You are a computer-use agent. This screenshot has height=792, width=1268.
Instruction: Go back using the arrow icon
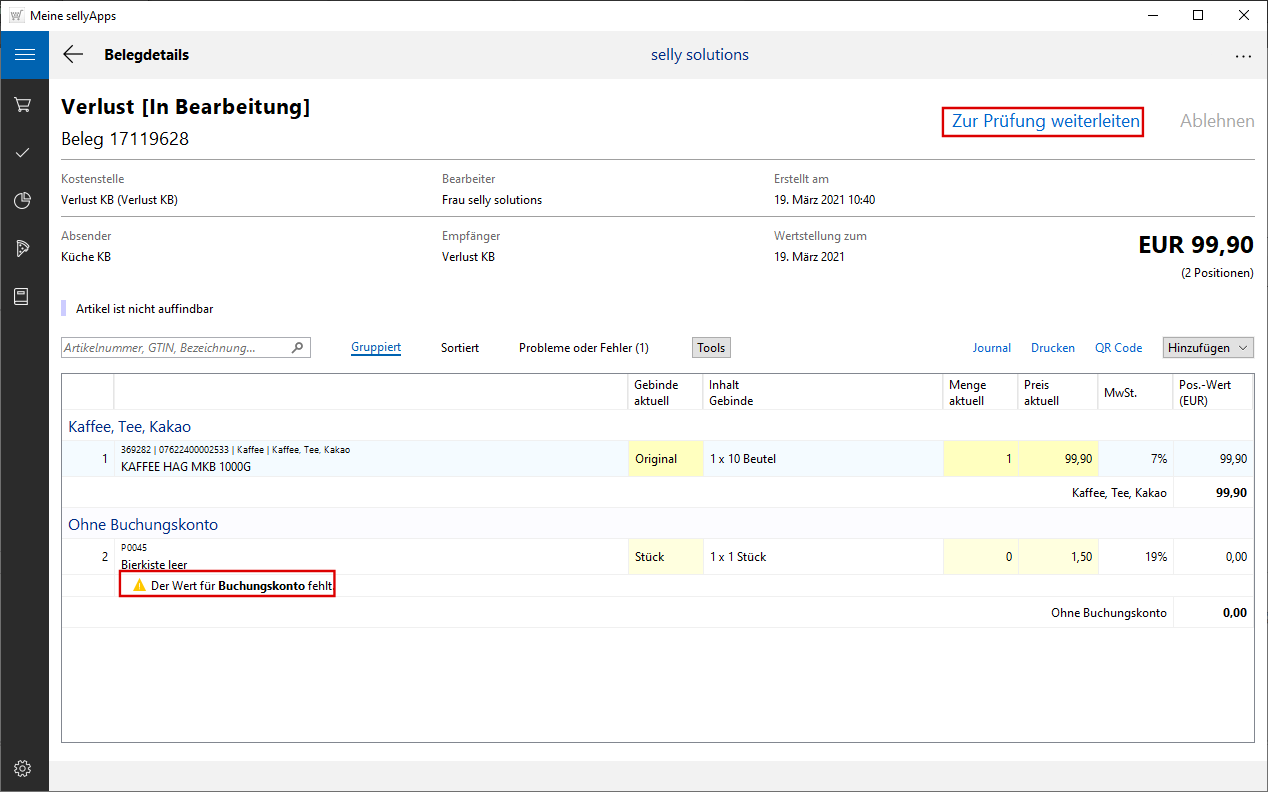point(73,55)
